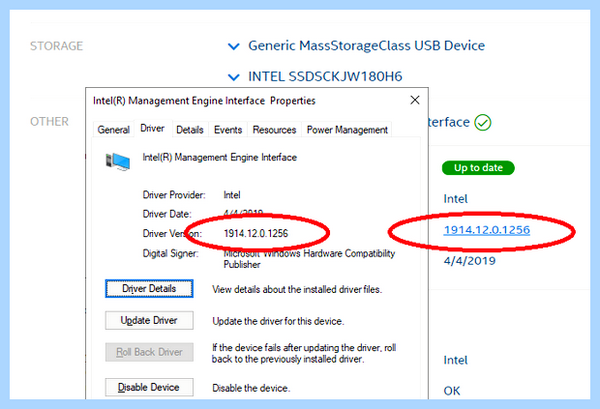Click the Driver Date label

click(167, 214)
